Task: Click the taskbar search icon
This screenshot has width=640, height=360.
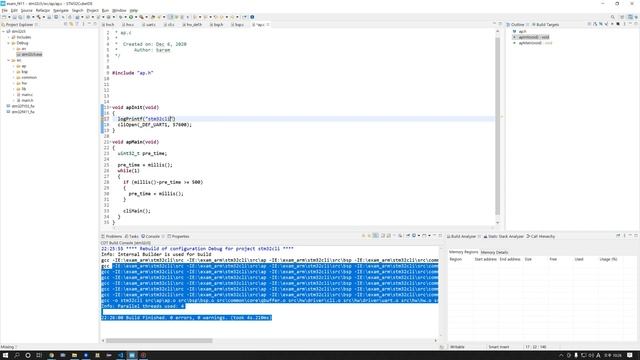Action: click(x=17, y=356)
